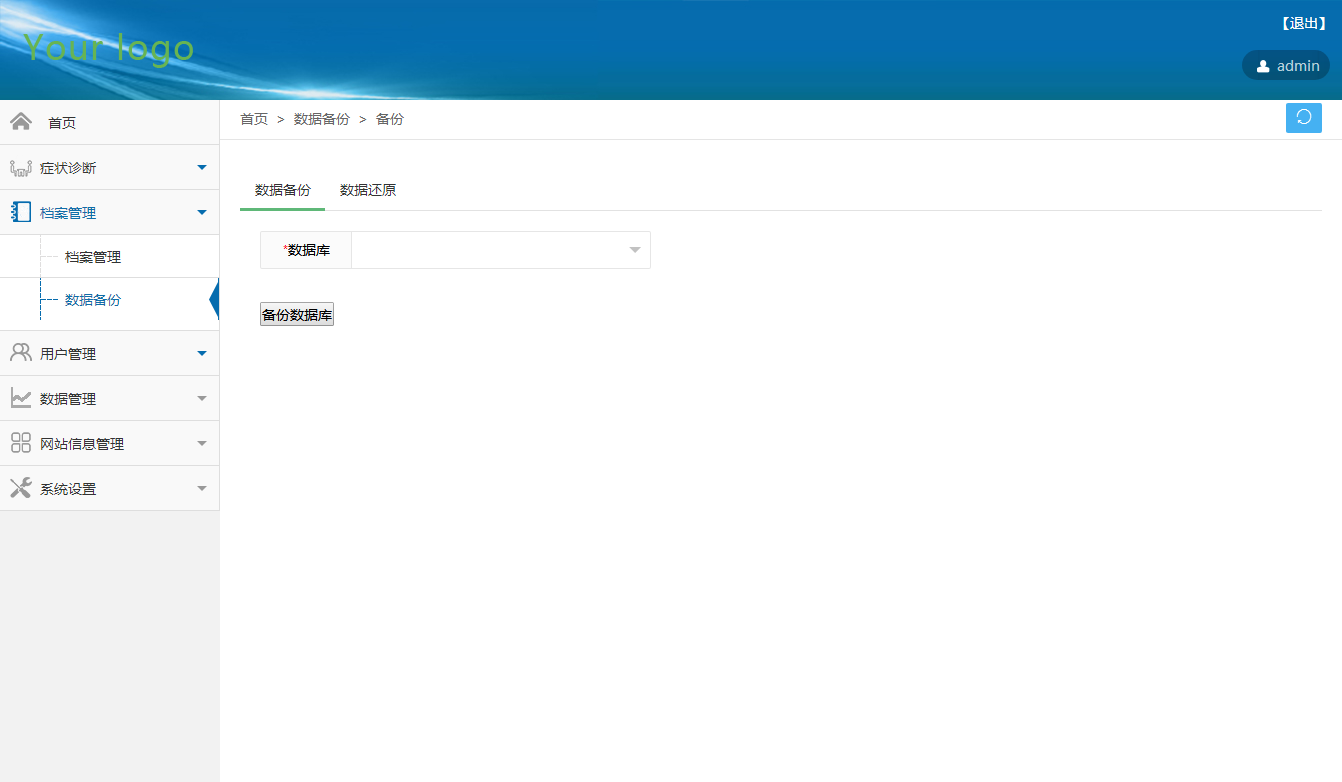Click the admin user profile badge

(1286, 66)
